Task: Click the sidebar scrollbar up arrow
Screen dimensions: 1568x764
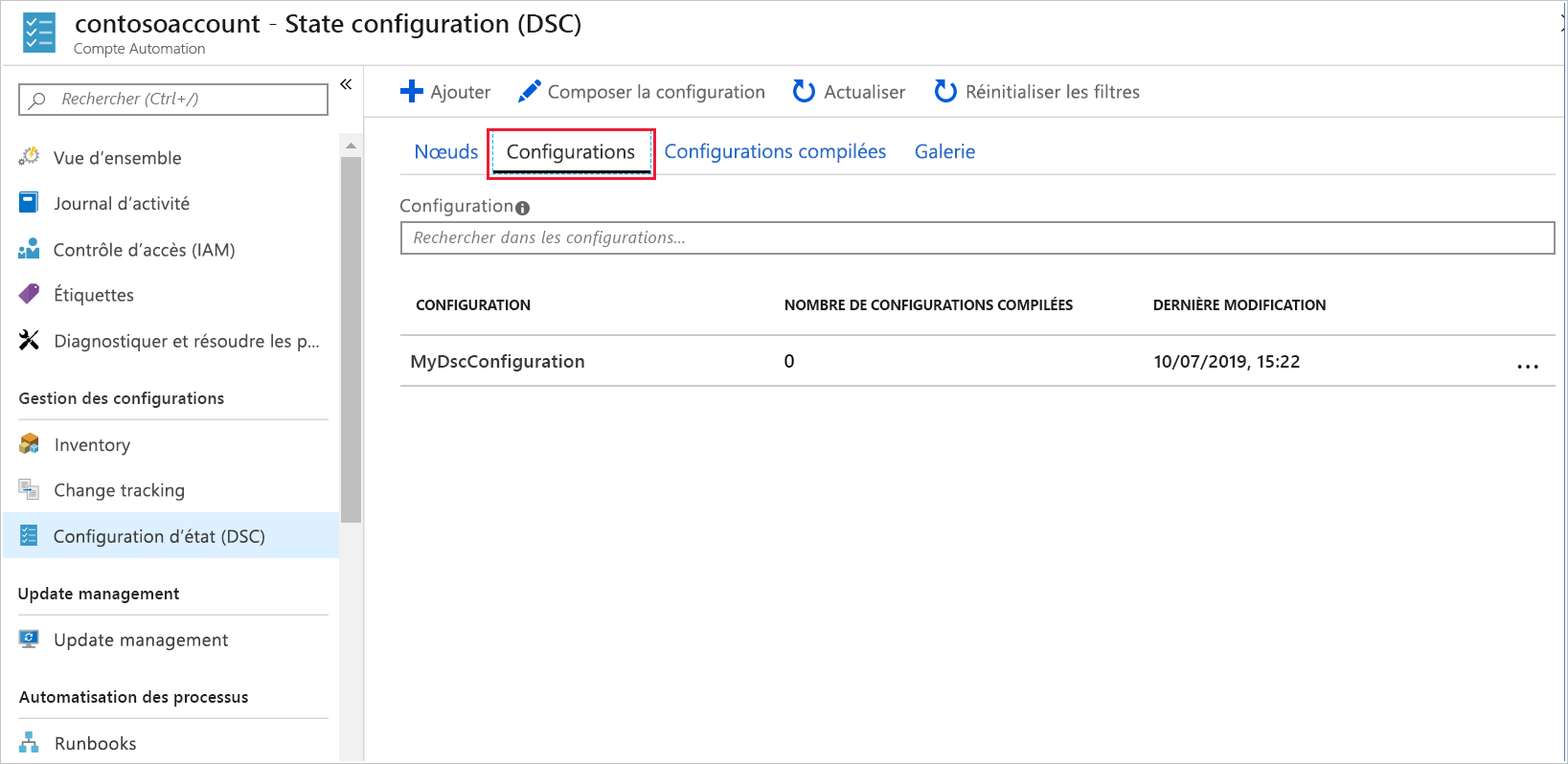Action: tap(352, 146)
